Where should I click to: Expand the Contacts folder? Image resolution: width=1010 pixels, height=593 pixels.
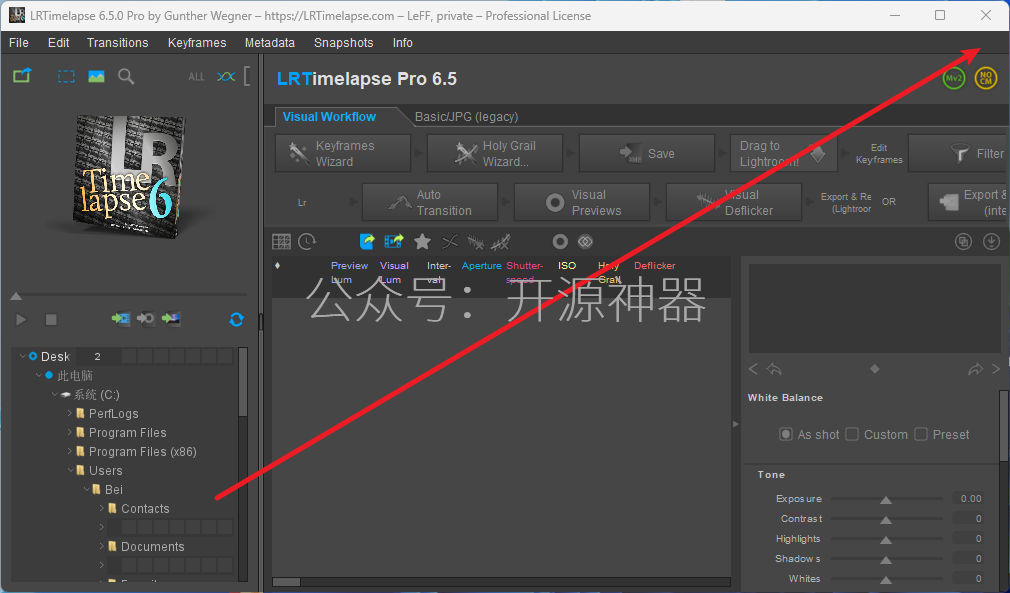pyautogui.click(x=102, y=508)
